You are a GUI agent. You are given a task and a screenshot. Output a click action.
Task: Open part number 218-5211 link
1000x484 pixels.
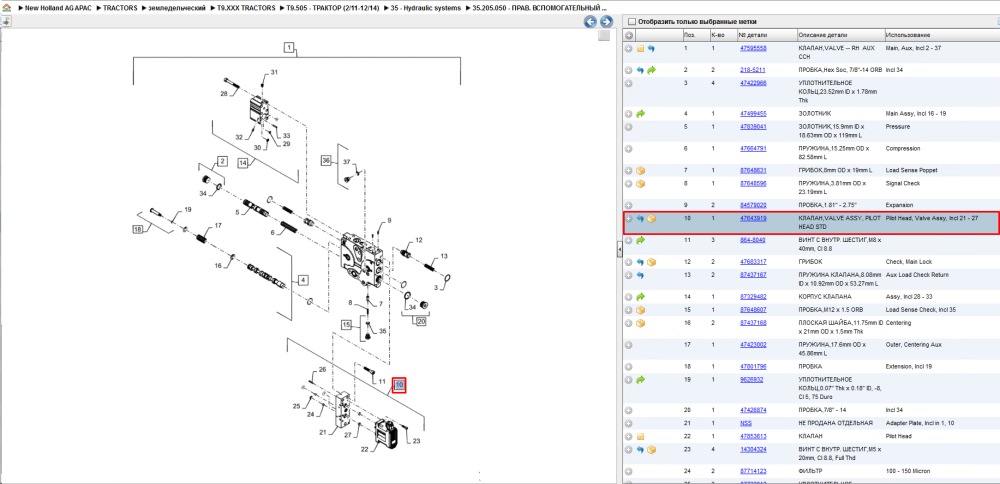point(753,70)
